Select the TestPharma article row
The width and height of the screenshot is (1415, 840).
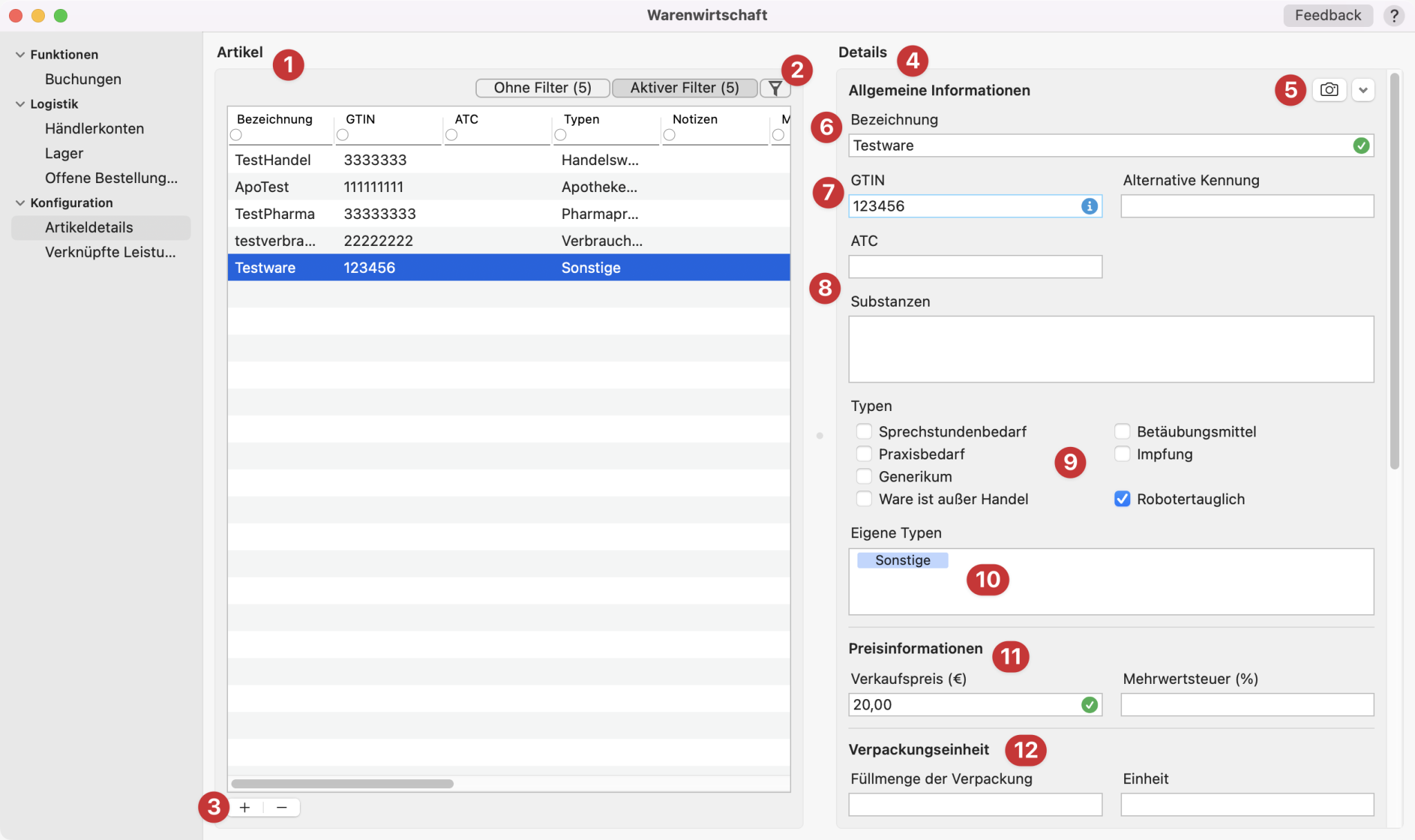(509, 213)
